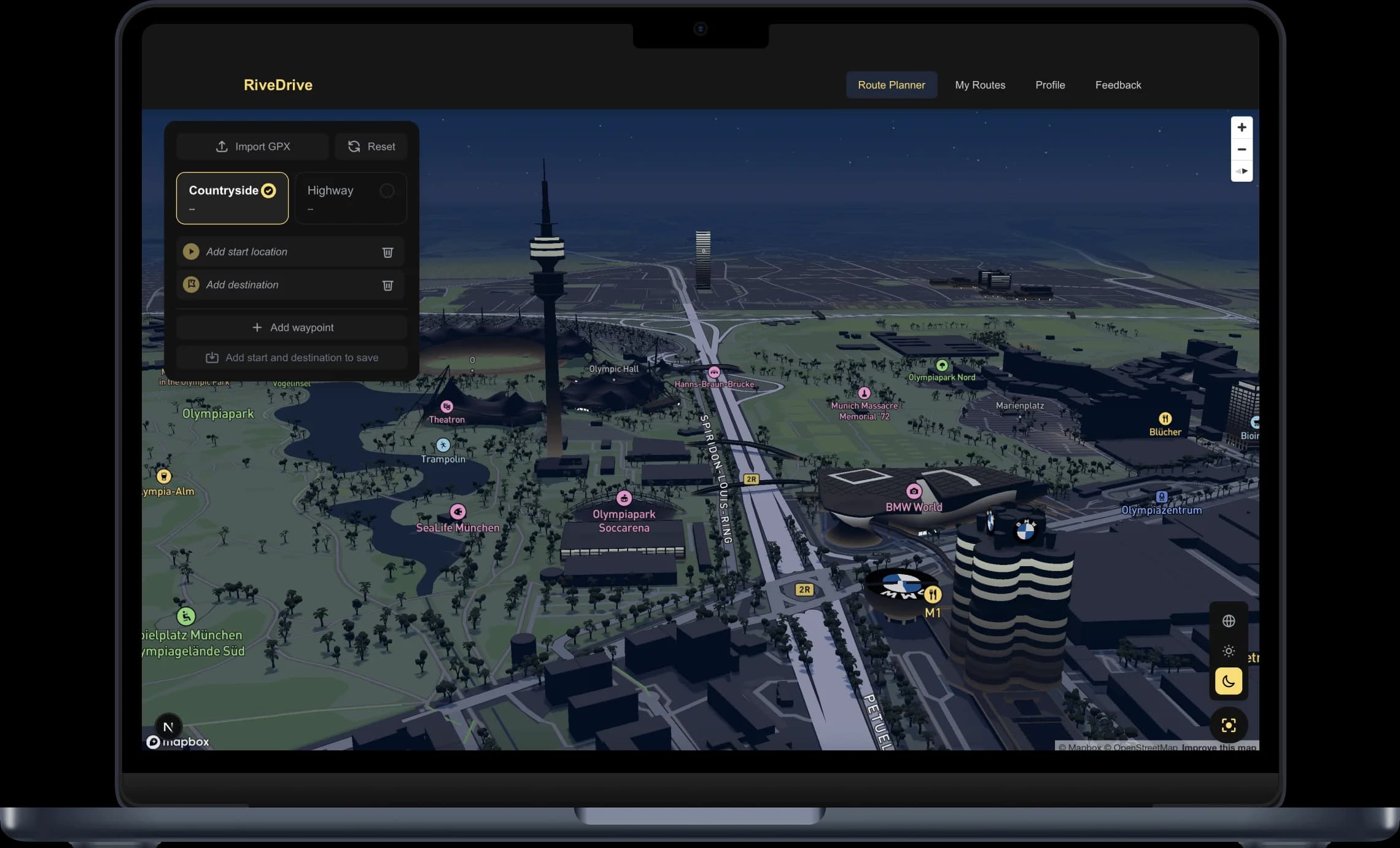This screenshot has width=1400, height=848.
Task: Click the Olympia-Alm beer marker
Action: click(164, 476)
